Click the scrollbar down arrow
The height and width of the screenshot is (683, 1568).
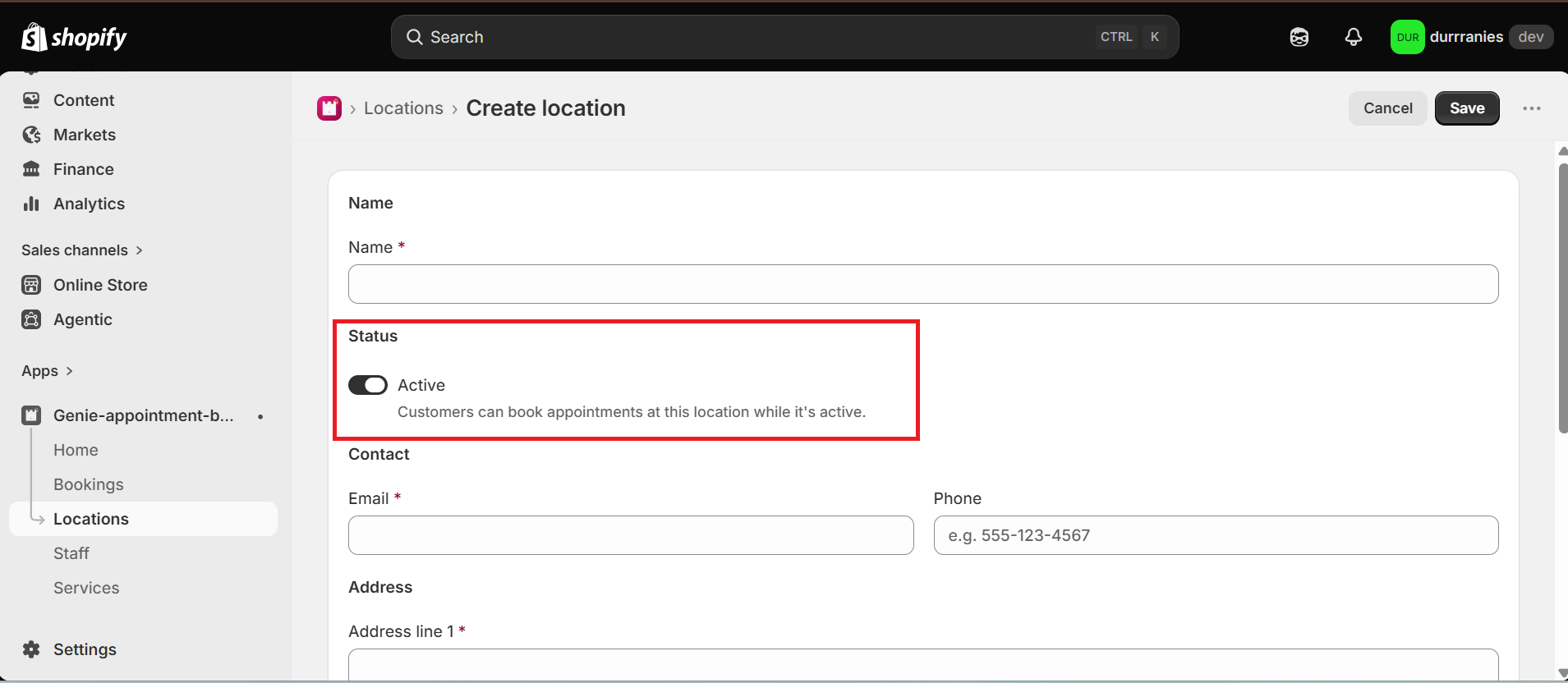click(1562, 673)
